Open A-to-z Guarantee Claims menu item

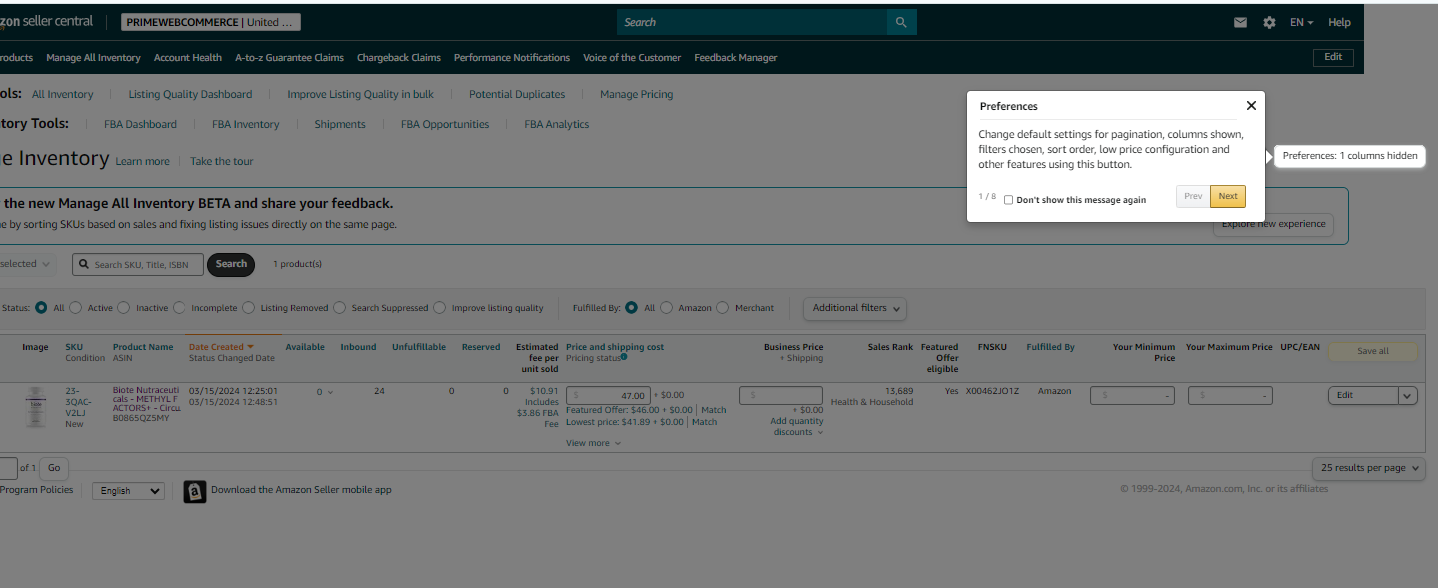pyautogui.click(x=289, y=58)
